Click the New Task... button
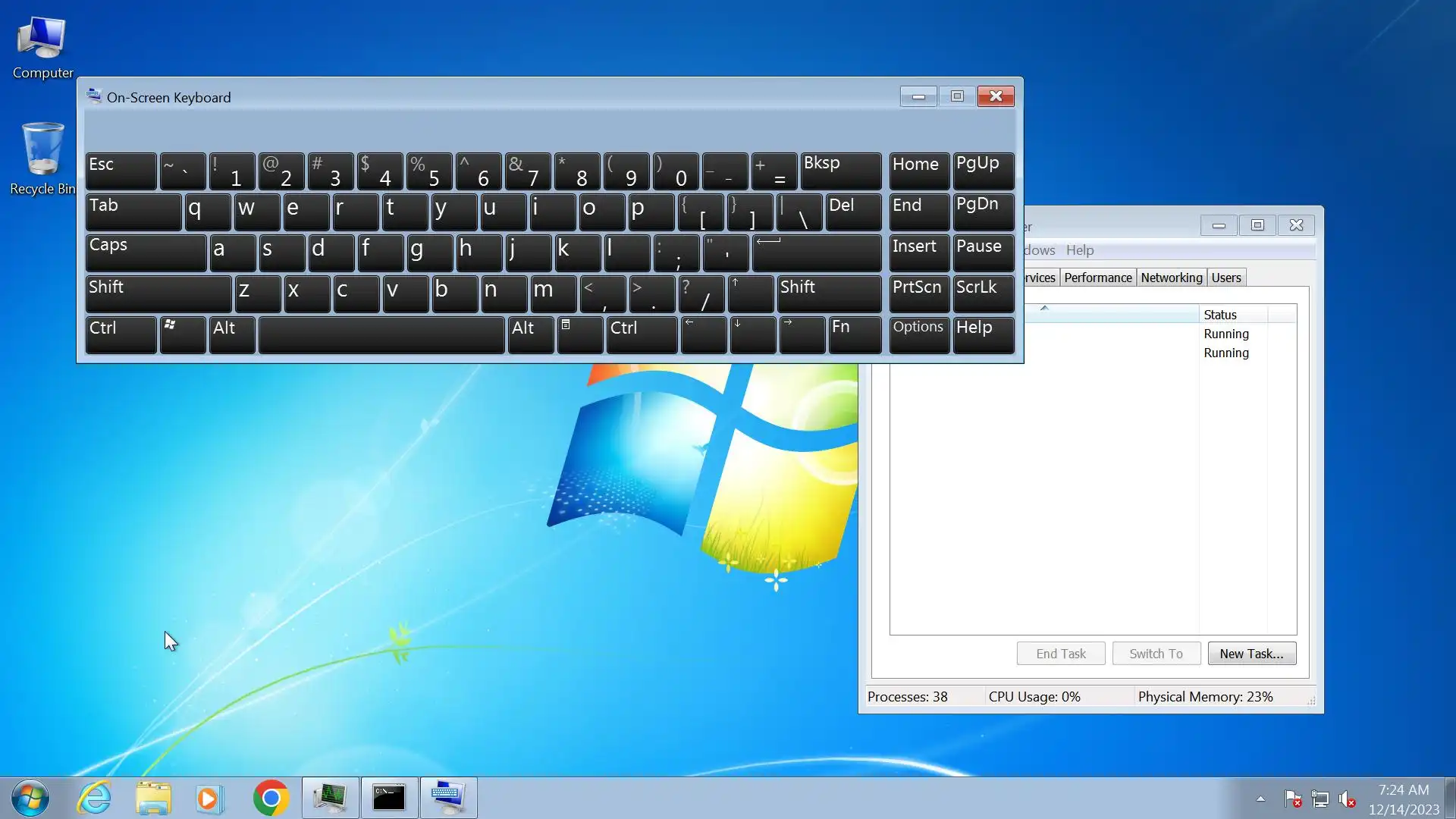 pyautogui.click(x=1251, y=654)
